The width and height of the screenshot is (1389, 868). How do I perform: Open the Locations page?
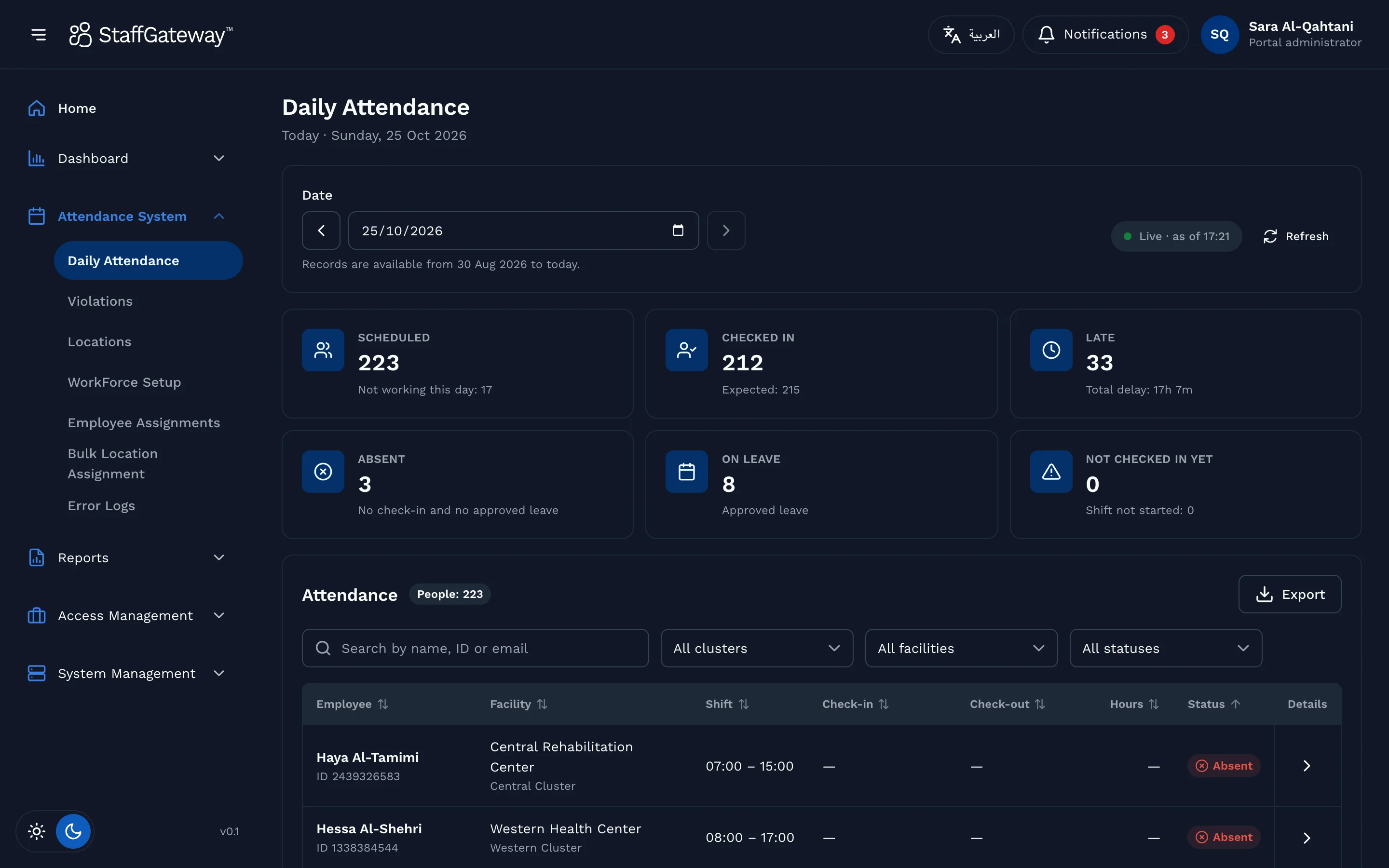click(99, 342)
